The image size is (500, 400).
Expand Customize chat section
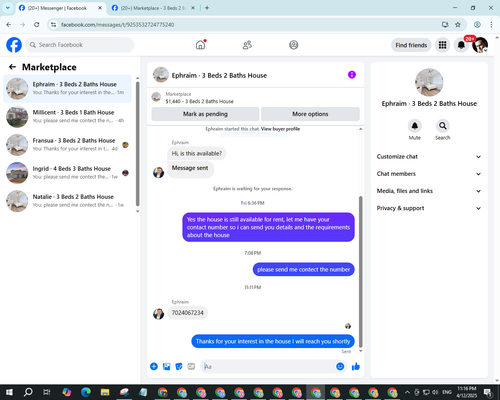click(x=429, y=157)
